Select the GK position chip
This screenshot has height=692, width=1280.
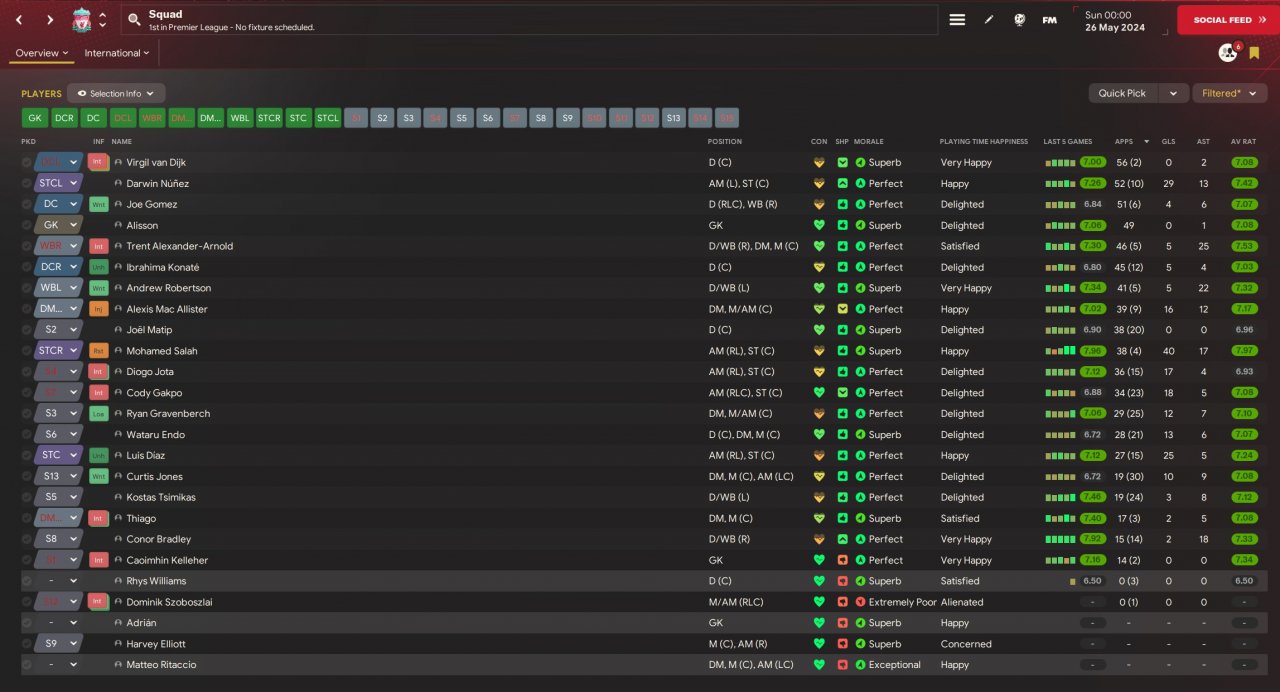35,118
